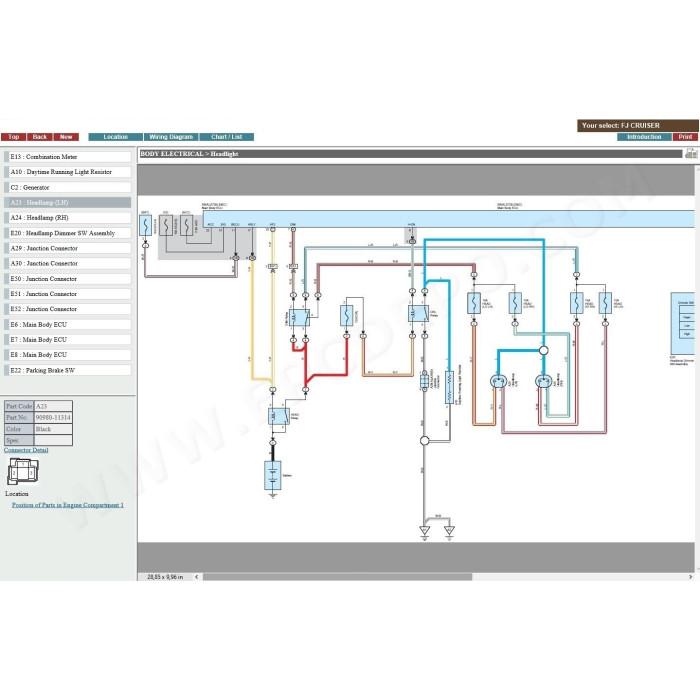Select E13 : Combination Meter in list
The width and height of the screenshot is (700, 700).
tap(67, 157)
